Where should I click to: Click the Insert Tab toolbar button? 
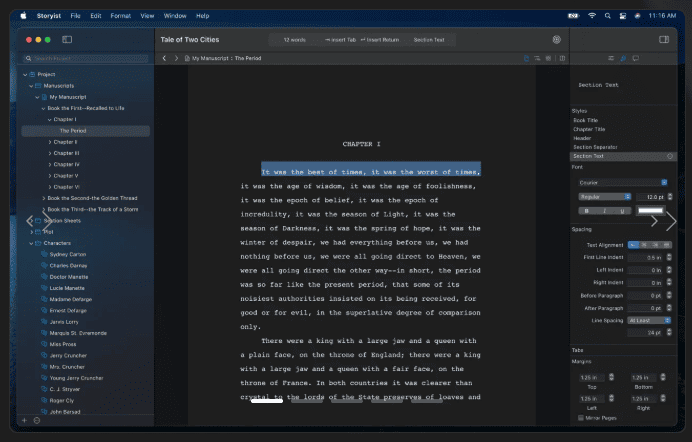point(340,40)
